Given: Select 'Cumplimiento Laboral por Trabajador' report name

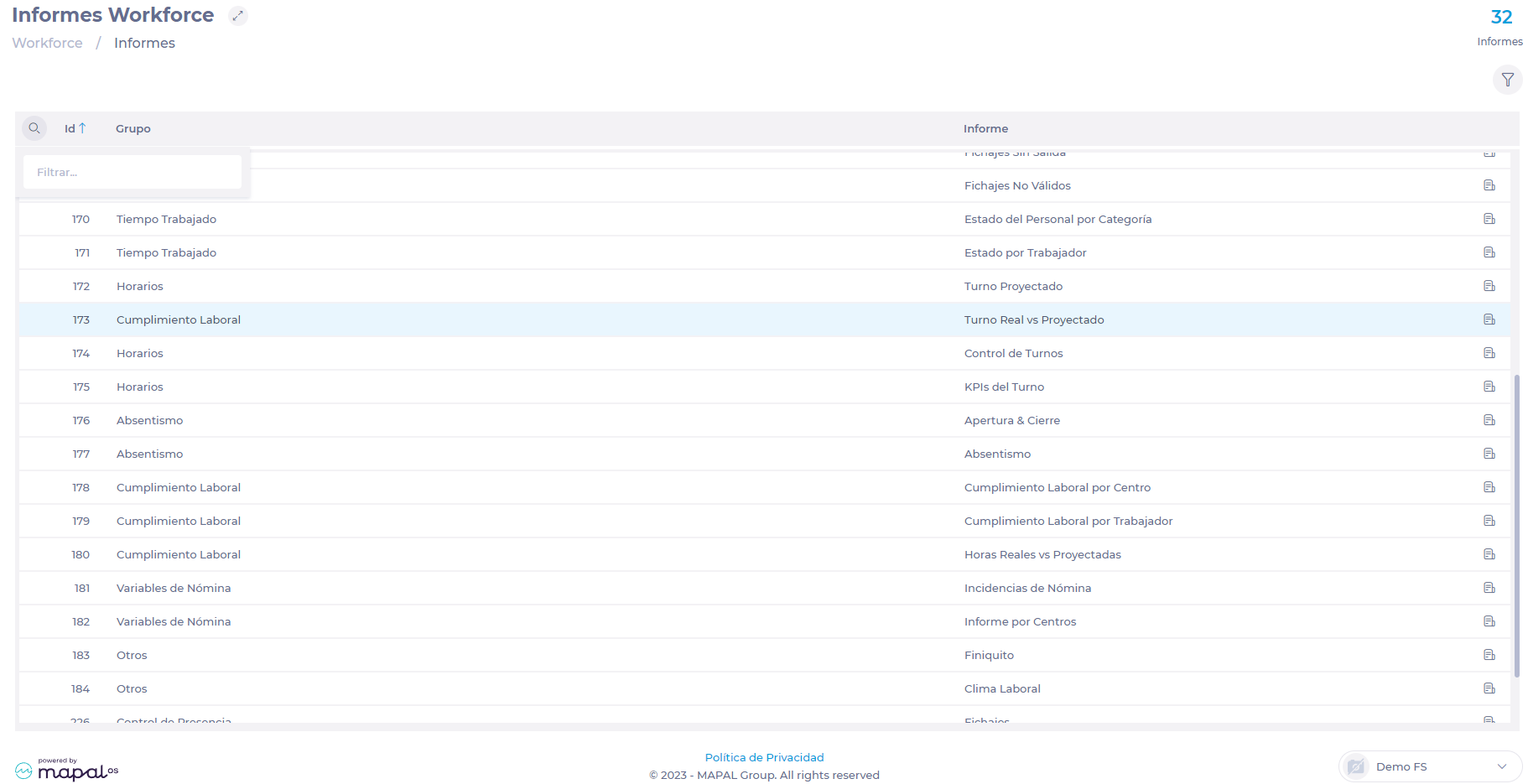Looking at the screenshot, I should pyautogui.click(x=1068, y=521).
